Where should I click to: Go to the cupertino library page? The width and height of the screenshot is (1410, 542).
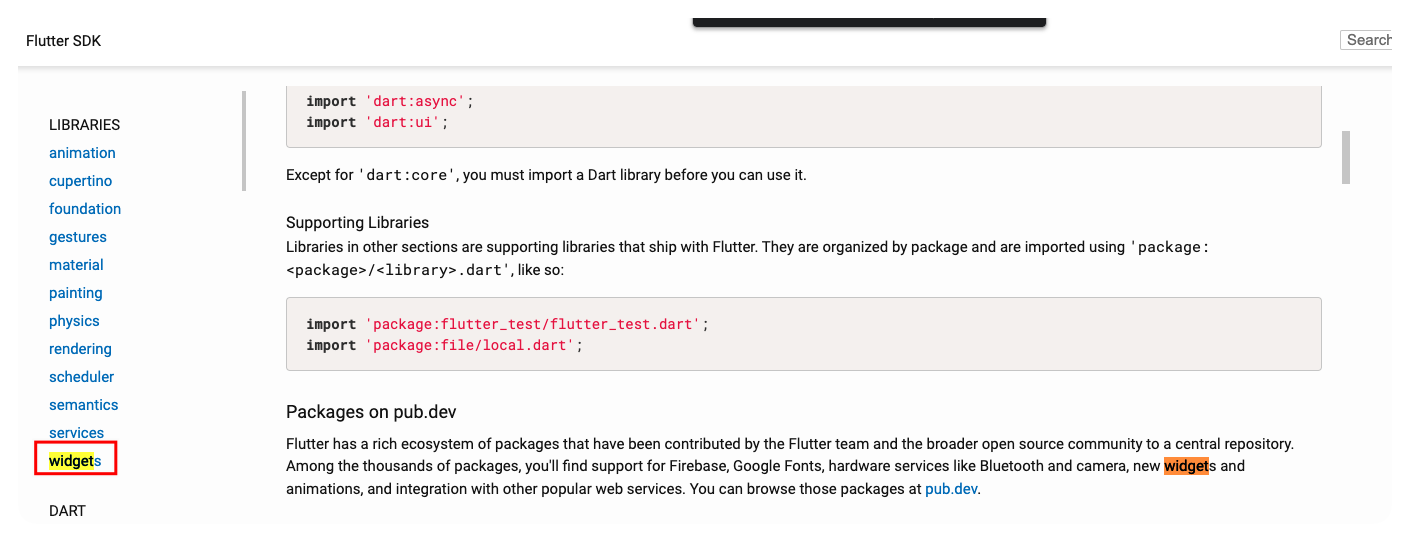[80, 181]
